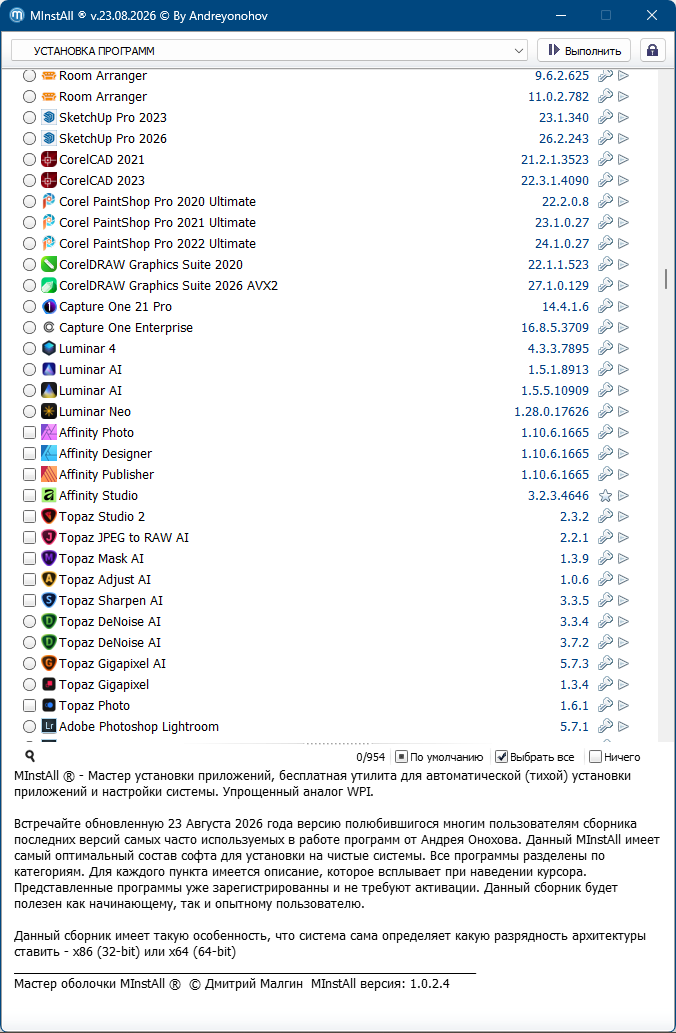Click the key icon for CorelCAD 2023

point(606,181)
